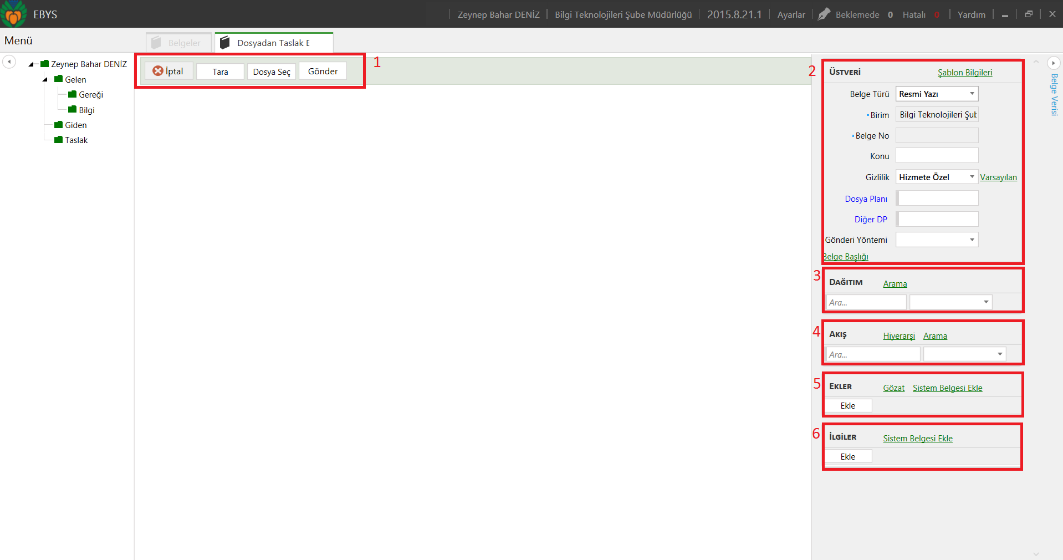
Task: Click the Belgeler tab book icon
Action: [157, 43]
